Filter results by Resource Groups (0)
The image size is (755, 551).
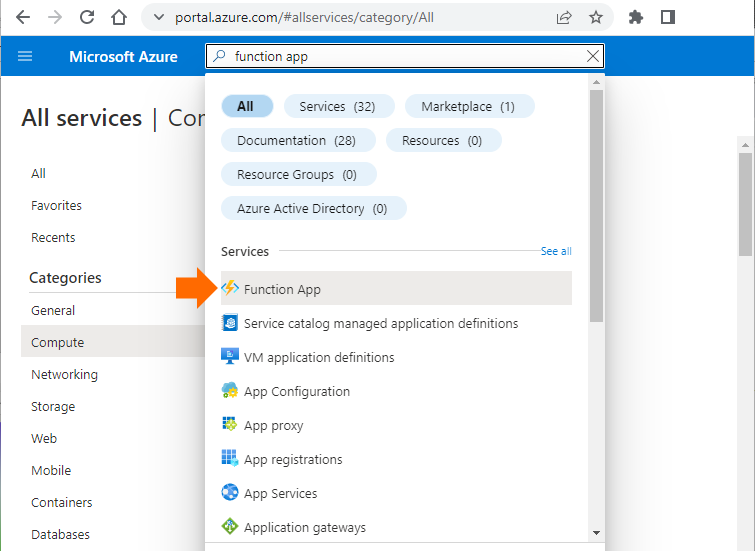(299, 174)
